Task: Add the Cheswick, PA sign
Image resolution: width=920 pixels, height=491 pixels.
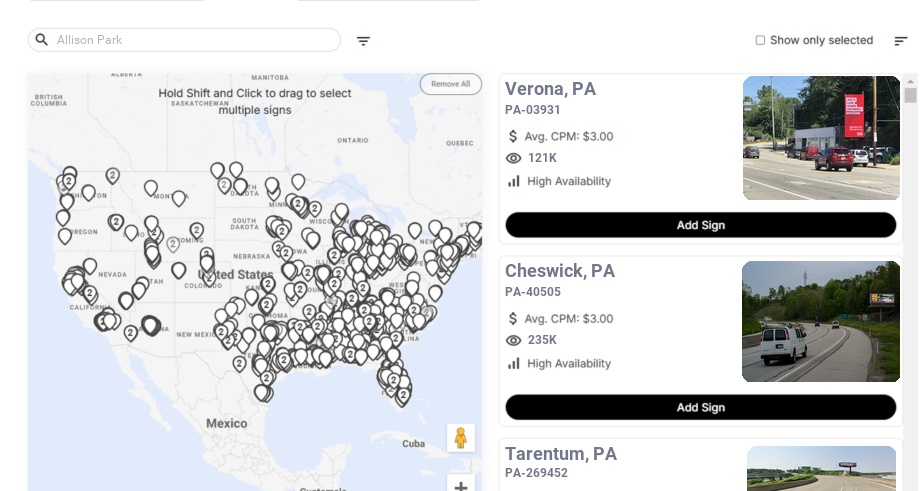Action: [700, 407]
